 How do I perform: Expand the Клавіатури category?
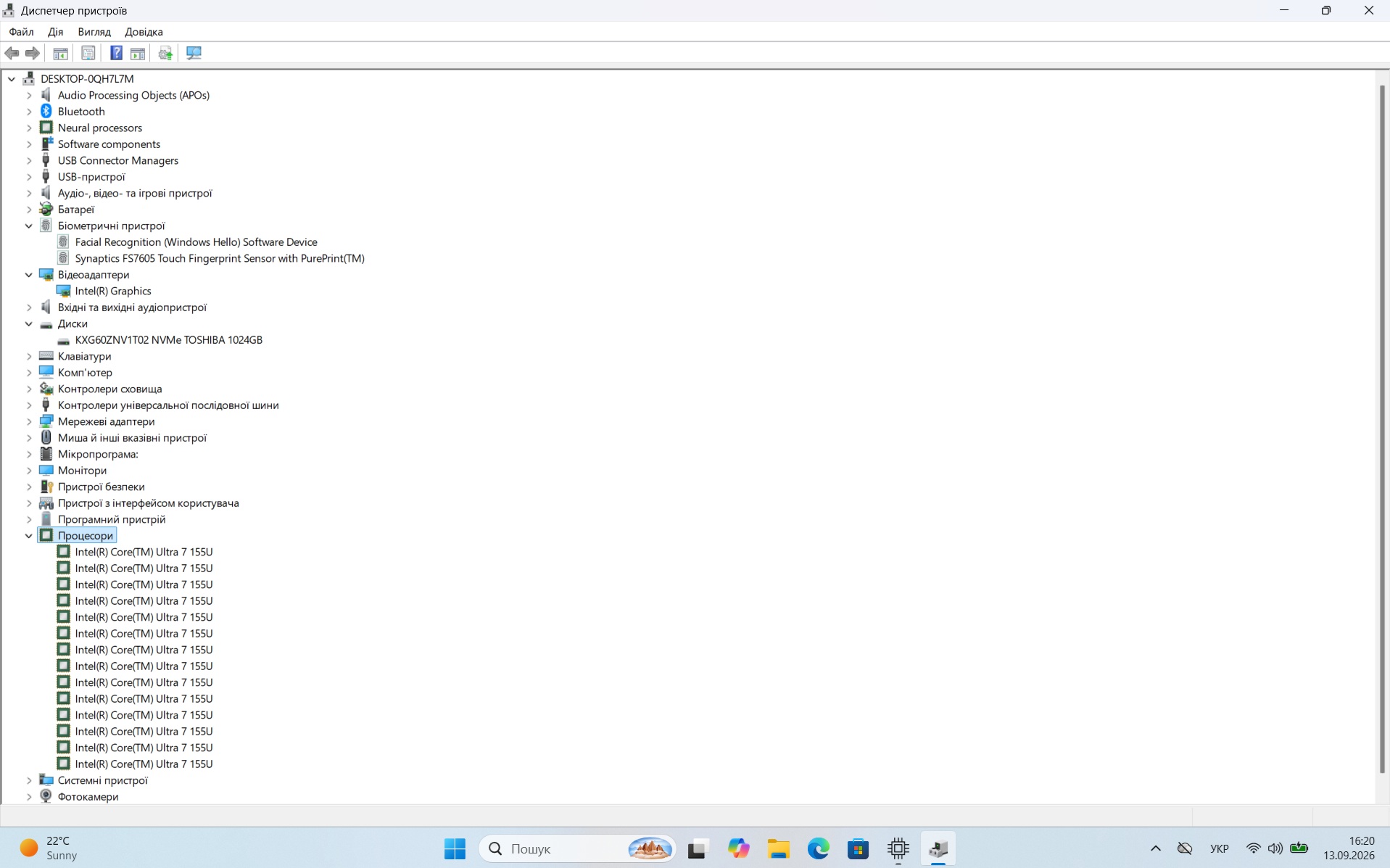(x=29, y=356)
